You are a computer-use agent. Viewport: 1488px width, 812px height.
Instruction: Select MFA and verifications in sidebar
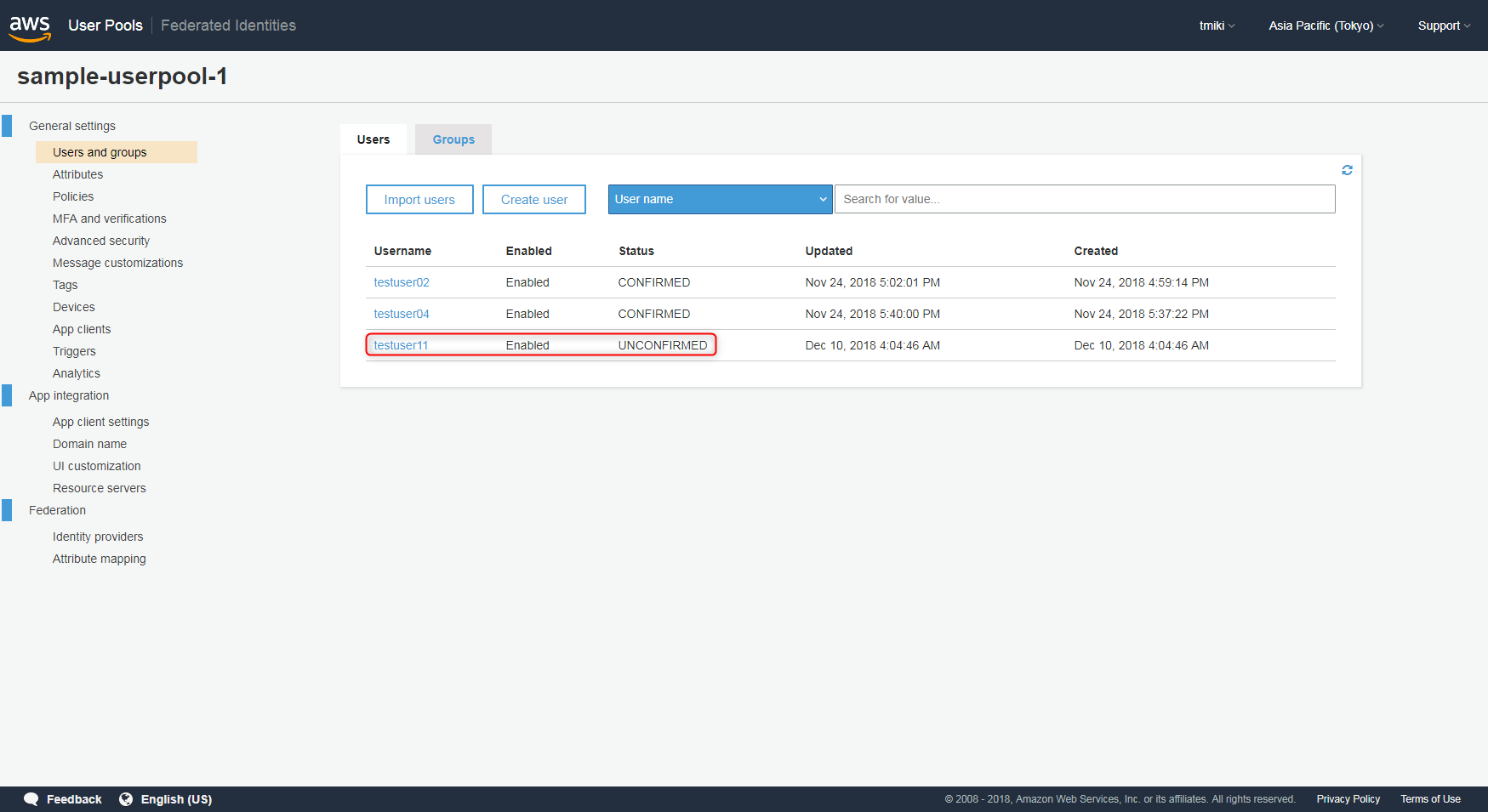pyautogui.click(x=109, y=219)
